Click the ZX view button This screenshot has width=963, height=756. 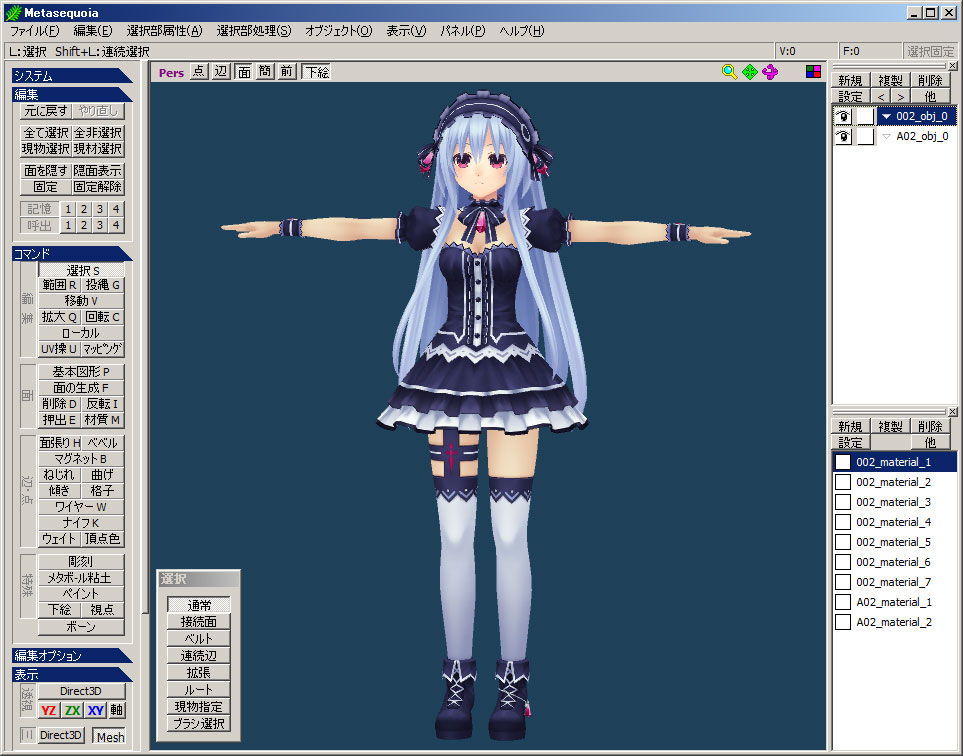pos(72,711)
